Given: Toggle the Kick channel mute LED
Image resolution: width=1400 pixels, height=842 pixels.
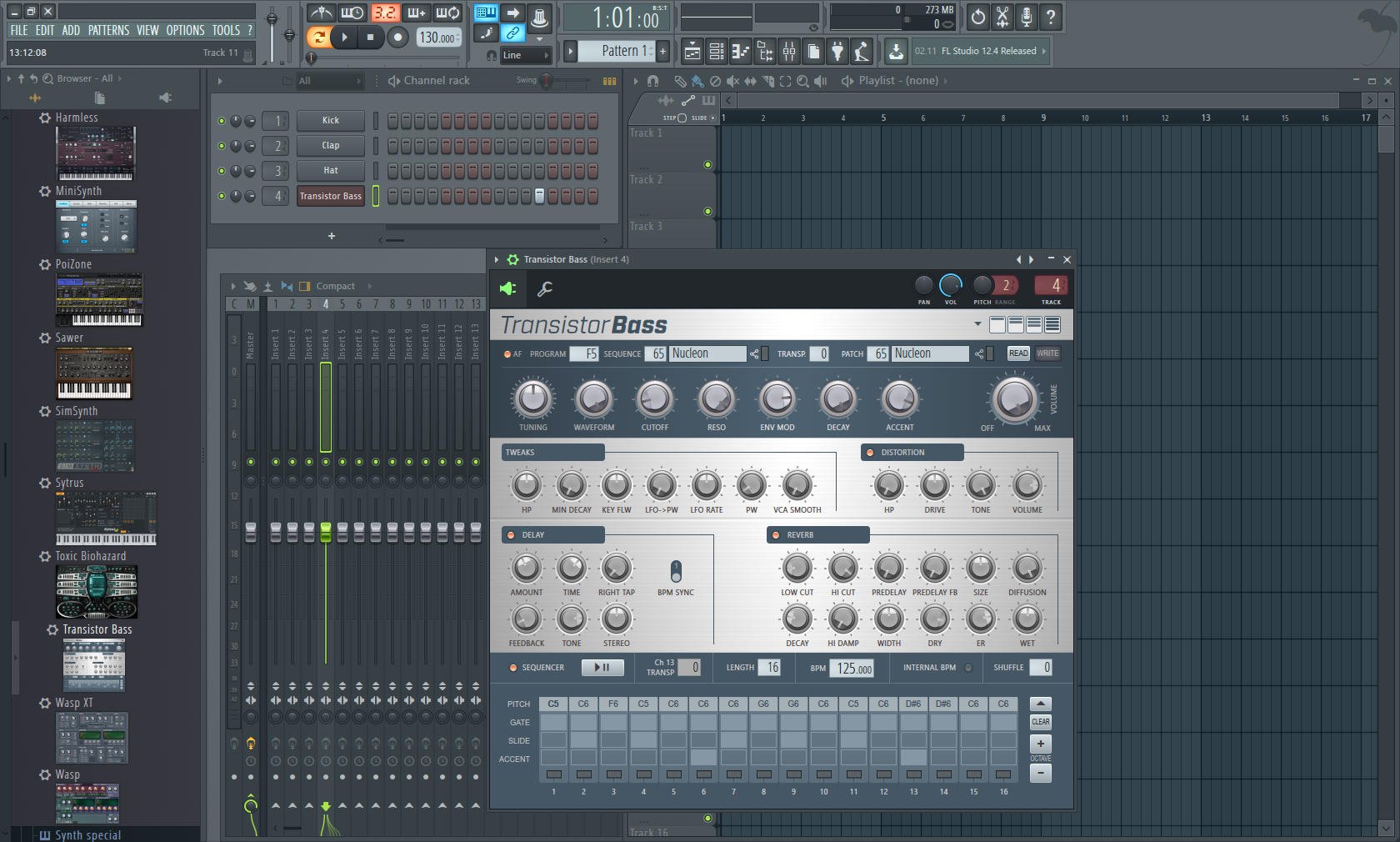Looking at the screenshot, I should [x=222, y=121].
